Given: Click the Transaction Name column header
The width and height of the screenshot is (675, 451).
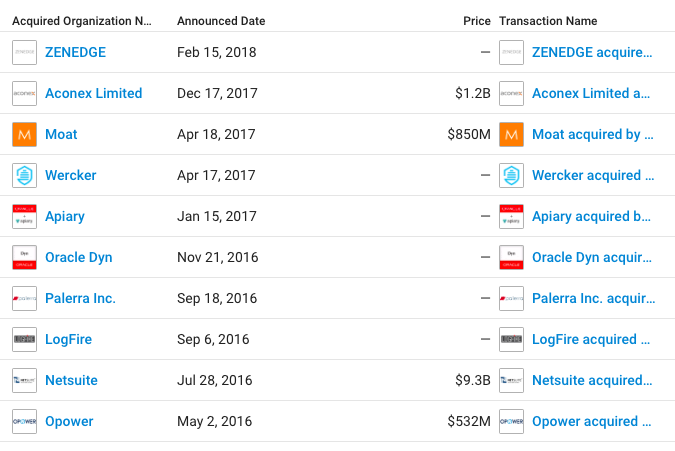Looking at the screenshot, I should click(x=548, y=20).
